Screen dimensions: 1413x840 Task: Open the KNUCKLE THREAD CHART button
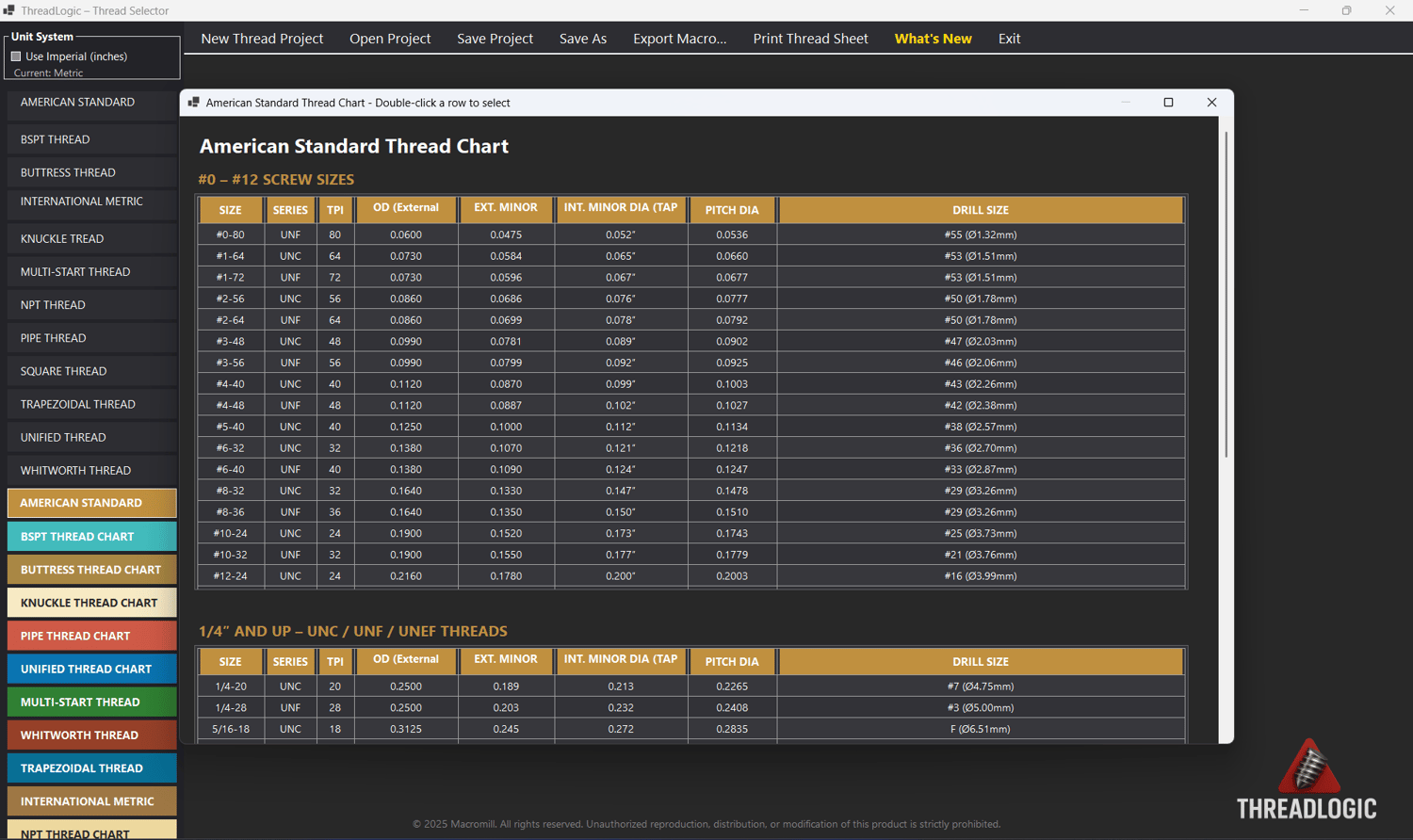coord(92,602)
